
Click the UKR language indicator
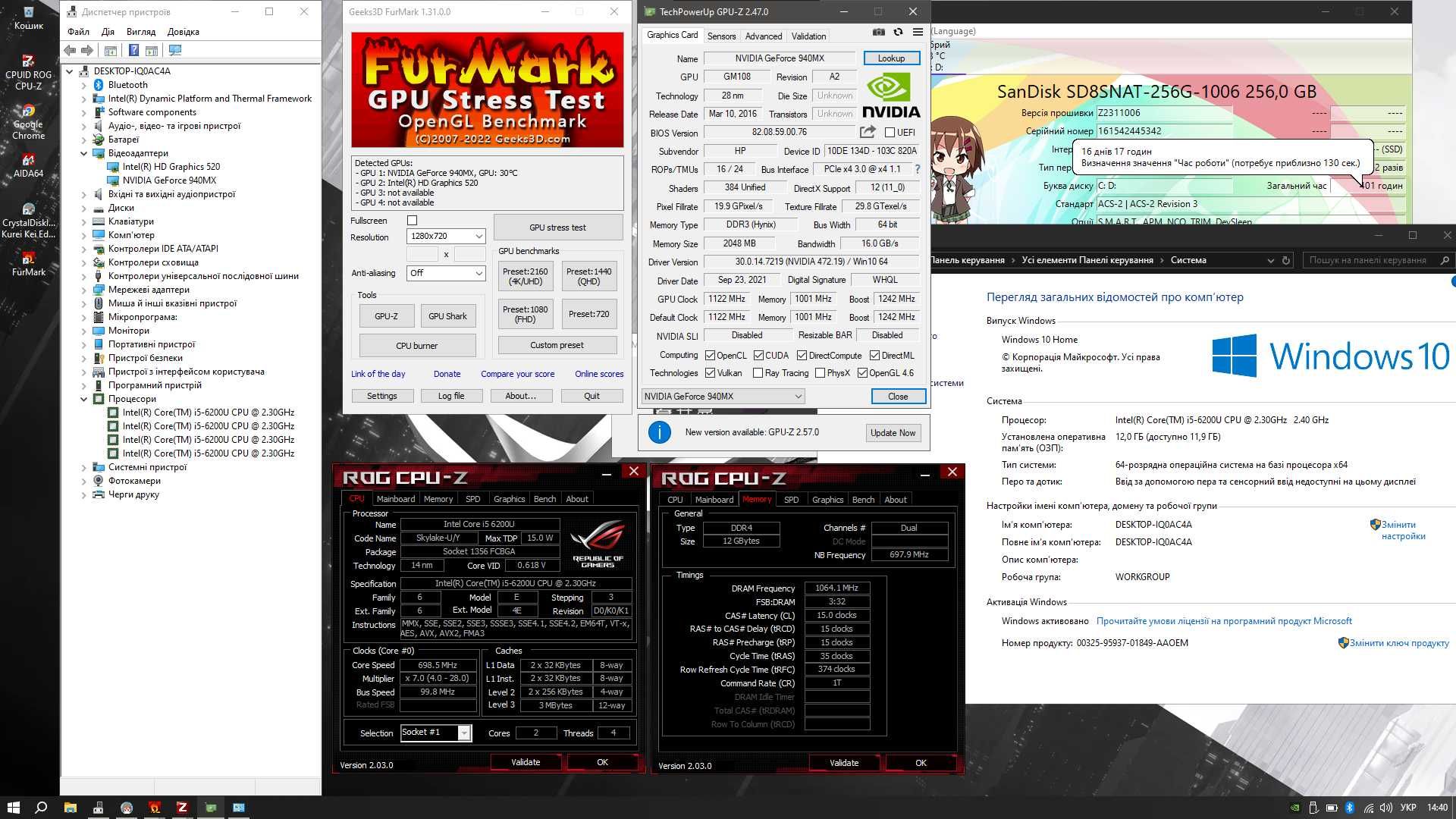click(1408, 808)
